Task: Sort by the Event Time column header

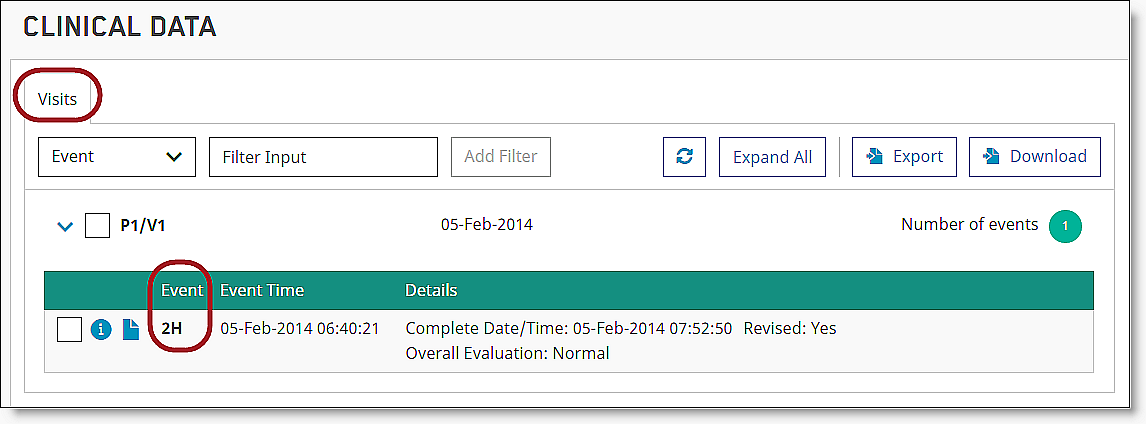Action: click(x=262, y=291)
